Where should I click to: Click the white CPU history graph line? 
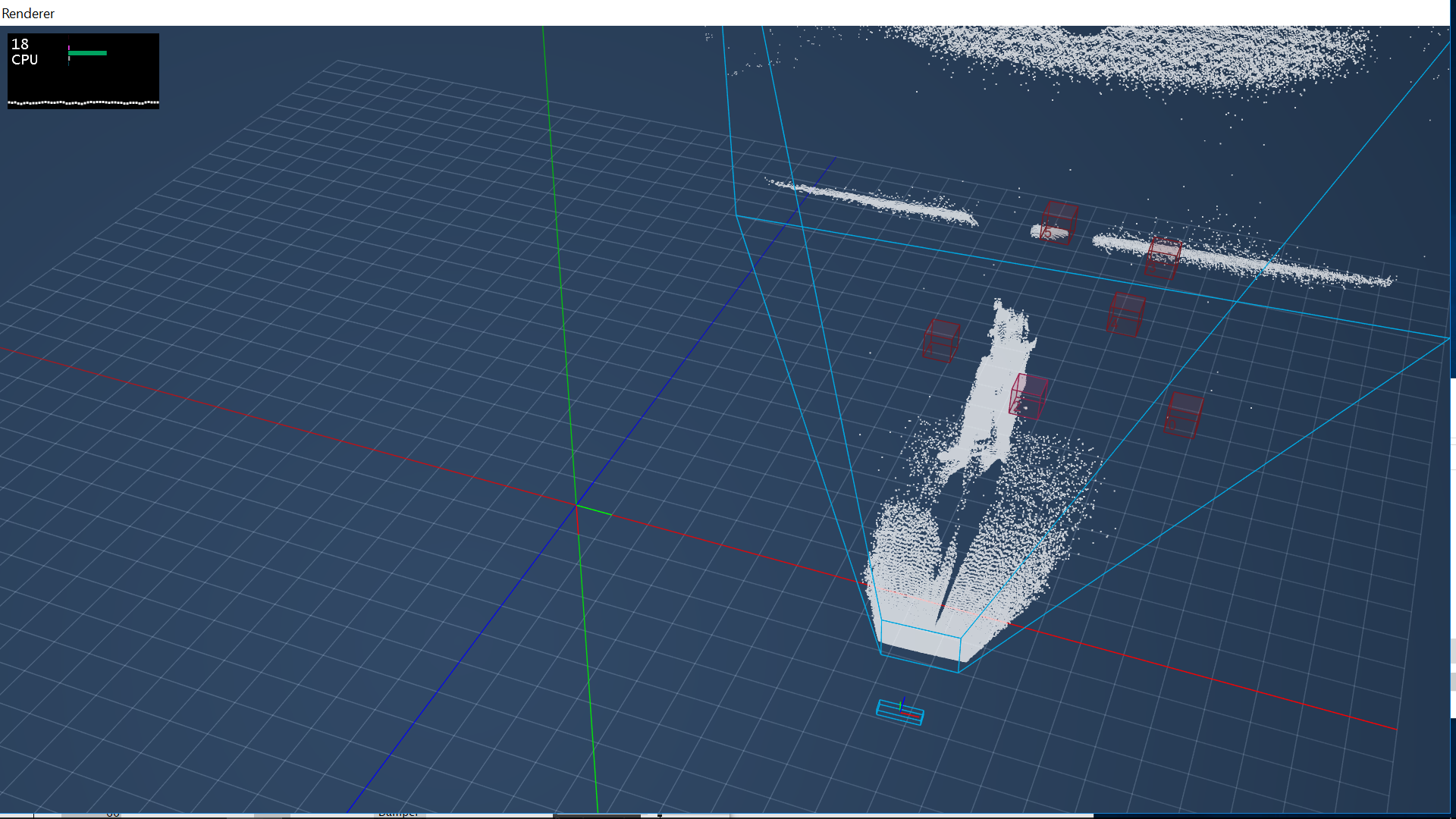(83, 102)
